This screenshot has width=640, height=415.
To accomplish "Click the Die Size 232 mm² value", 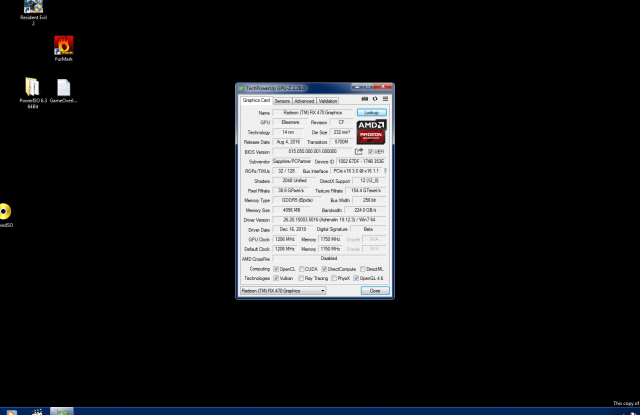I will [341, 132].
